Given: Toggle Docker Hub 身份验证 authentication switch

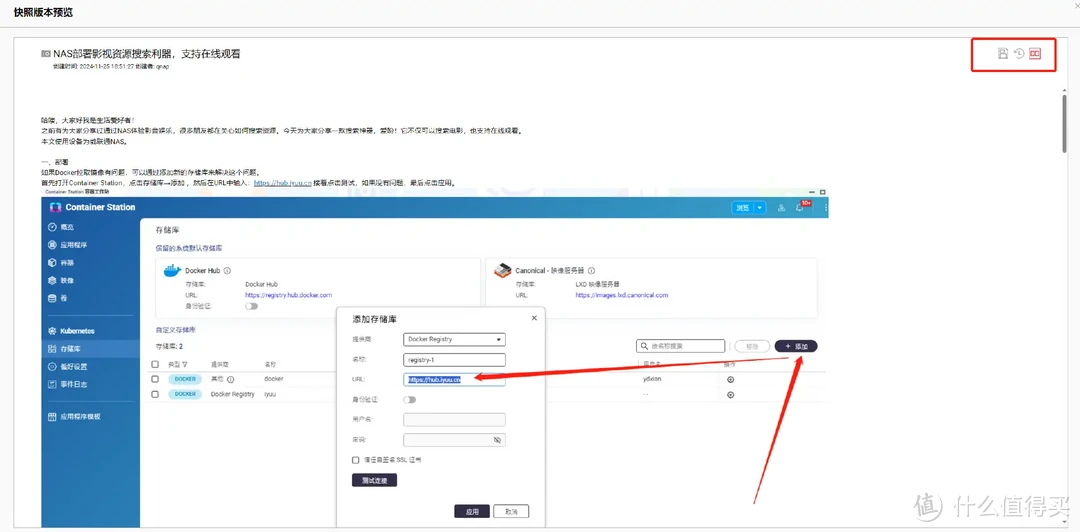Looking at the screenshot, I should pos(251,306).
